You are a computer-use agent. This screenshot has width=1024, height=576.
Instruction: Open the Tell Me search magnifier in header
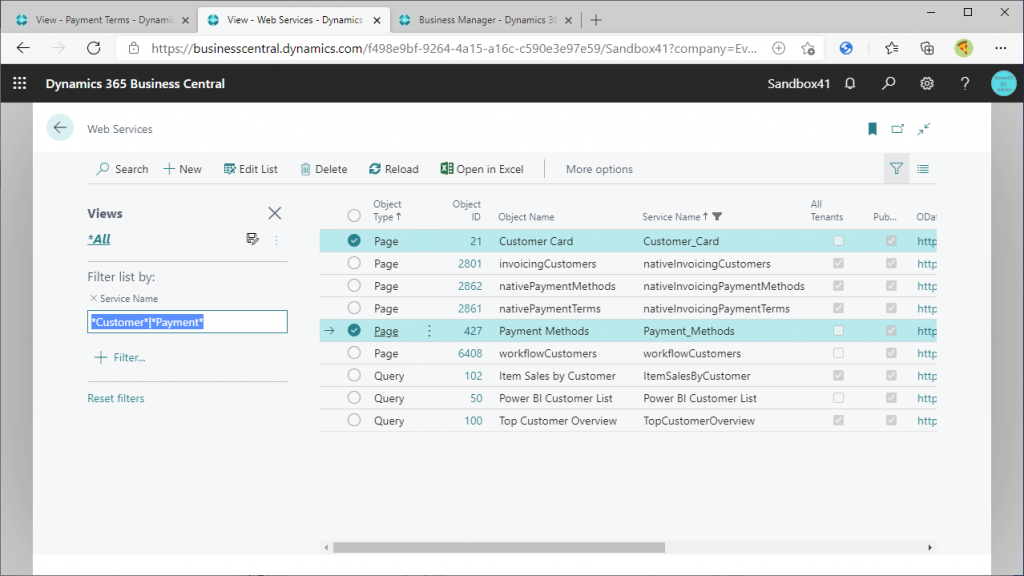[x=888, y=84]
